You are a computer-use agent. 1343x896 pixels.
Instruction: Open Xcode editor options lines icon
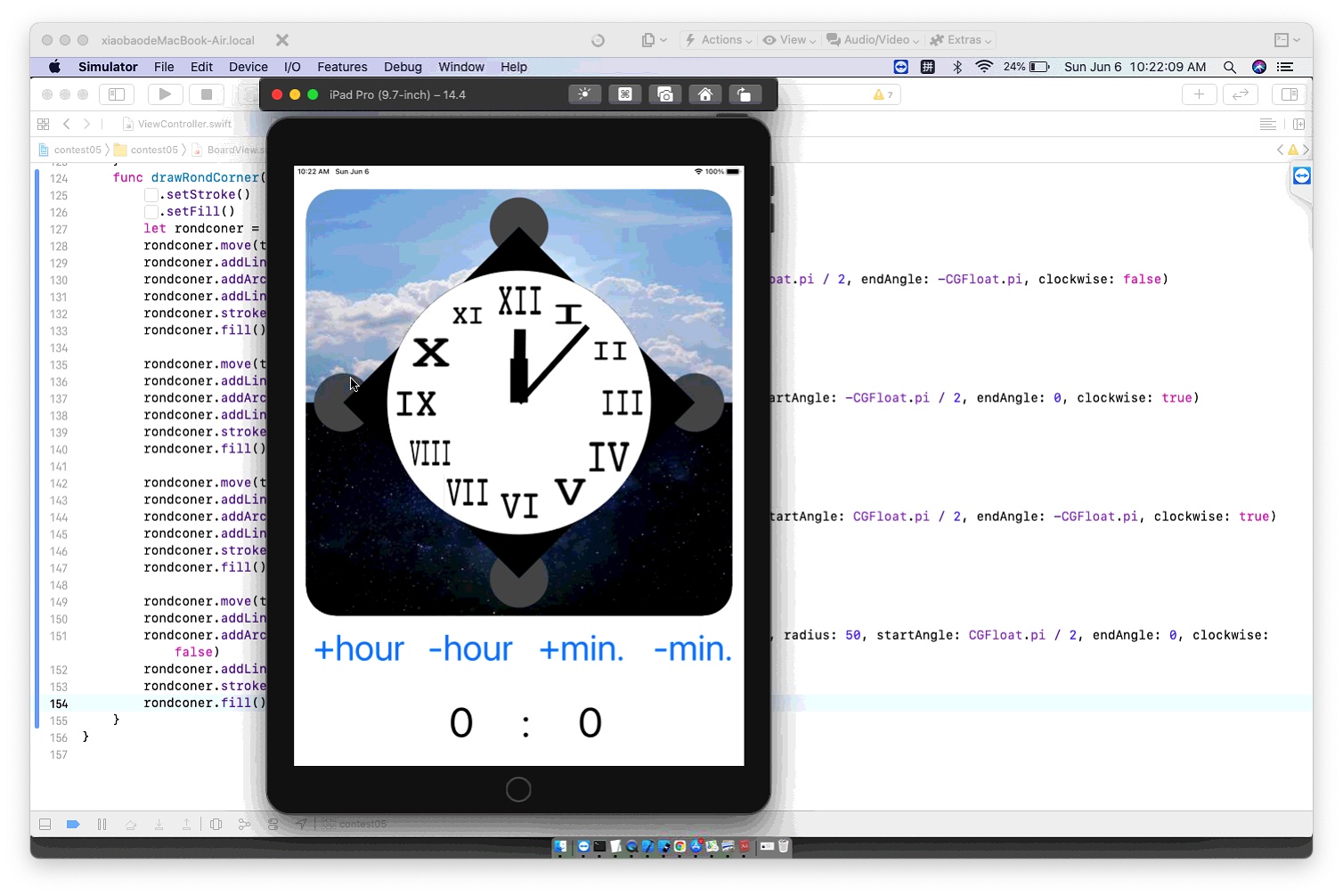tap(1268, 124)
